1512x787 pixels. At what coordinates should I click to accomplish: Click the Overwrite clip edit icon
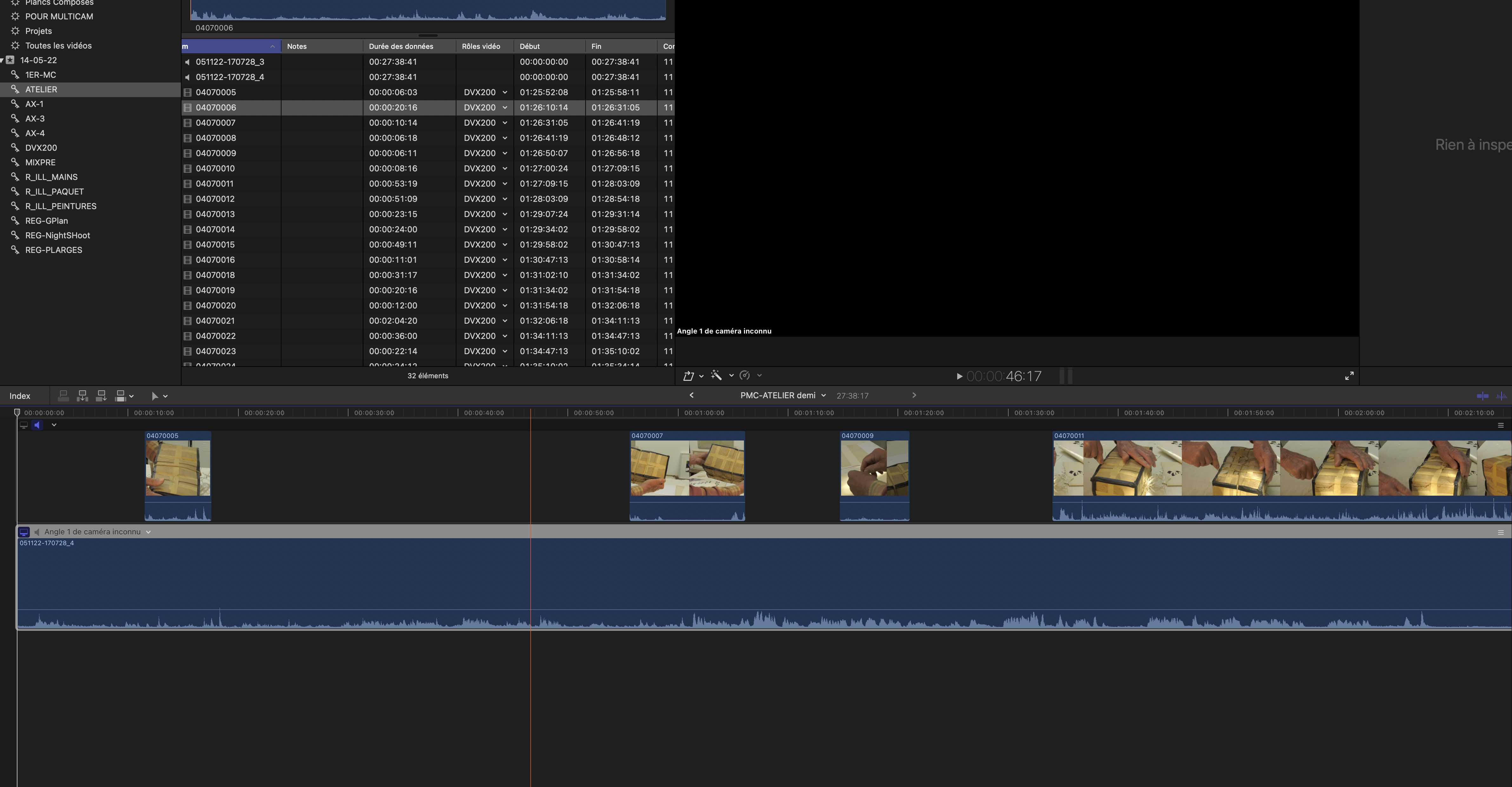pyautogui.click(x=121, y=396)
